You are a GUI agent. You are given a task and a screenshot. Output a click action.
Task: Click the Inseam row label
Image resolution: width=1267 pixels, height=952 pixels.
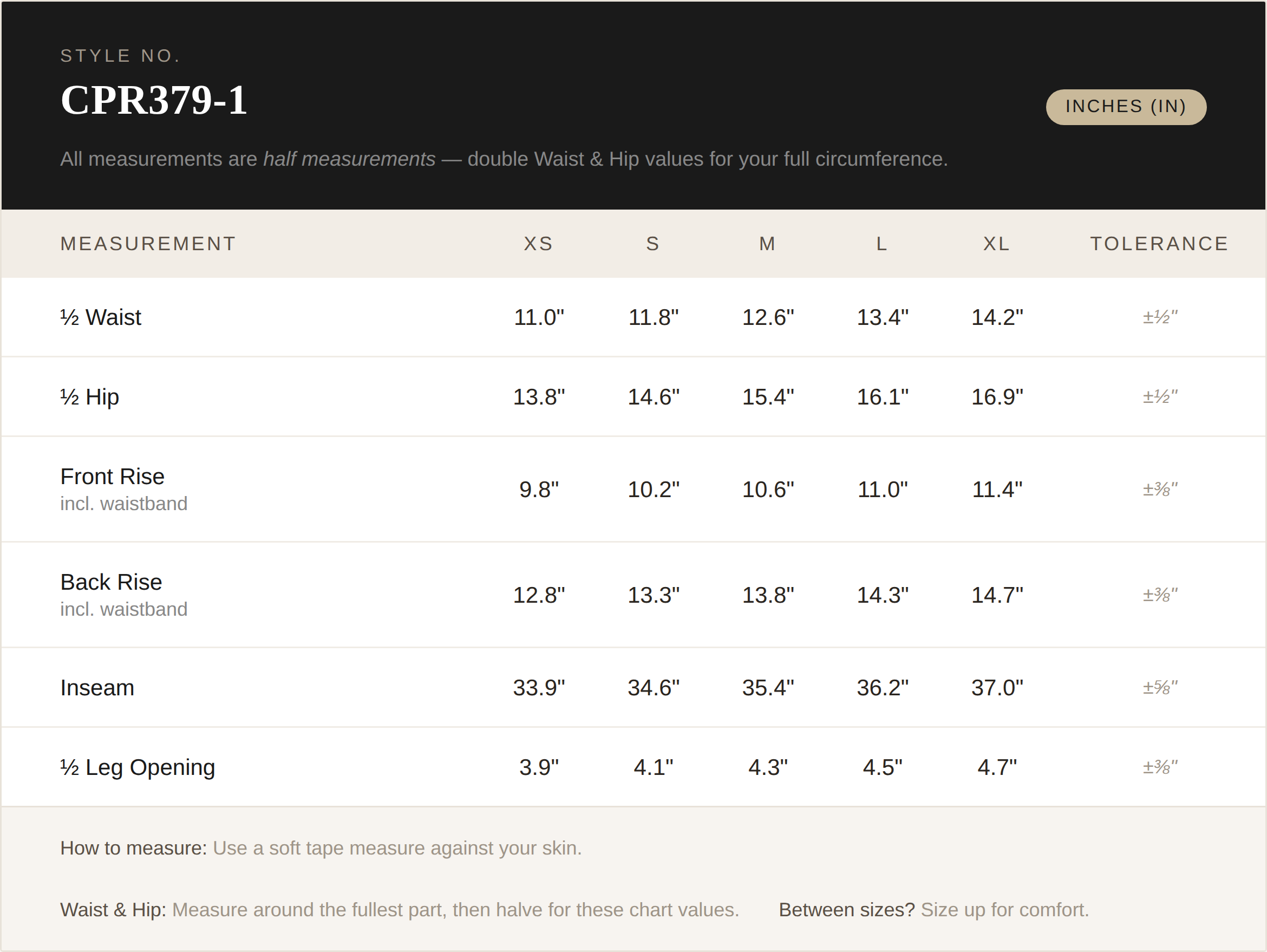click(x=97, y=687)
